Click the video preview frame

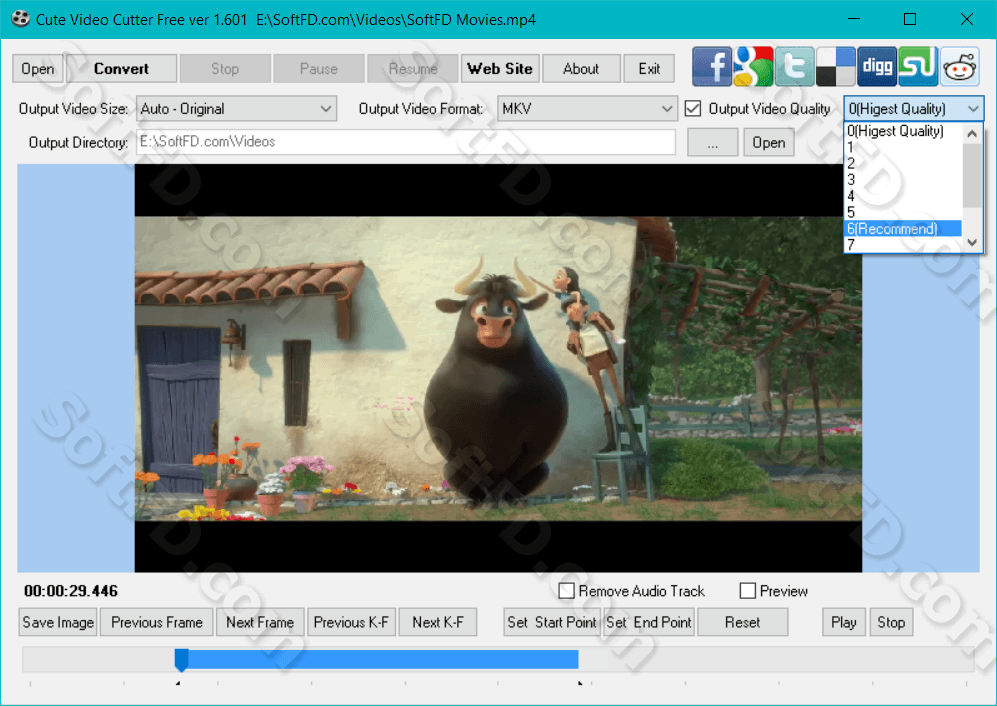(498, 368)
